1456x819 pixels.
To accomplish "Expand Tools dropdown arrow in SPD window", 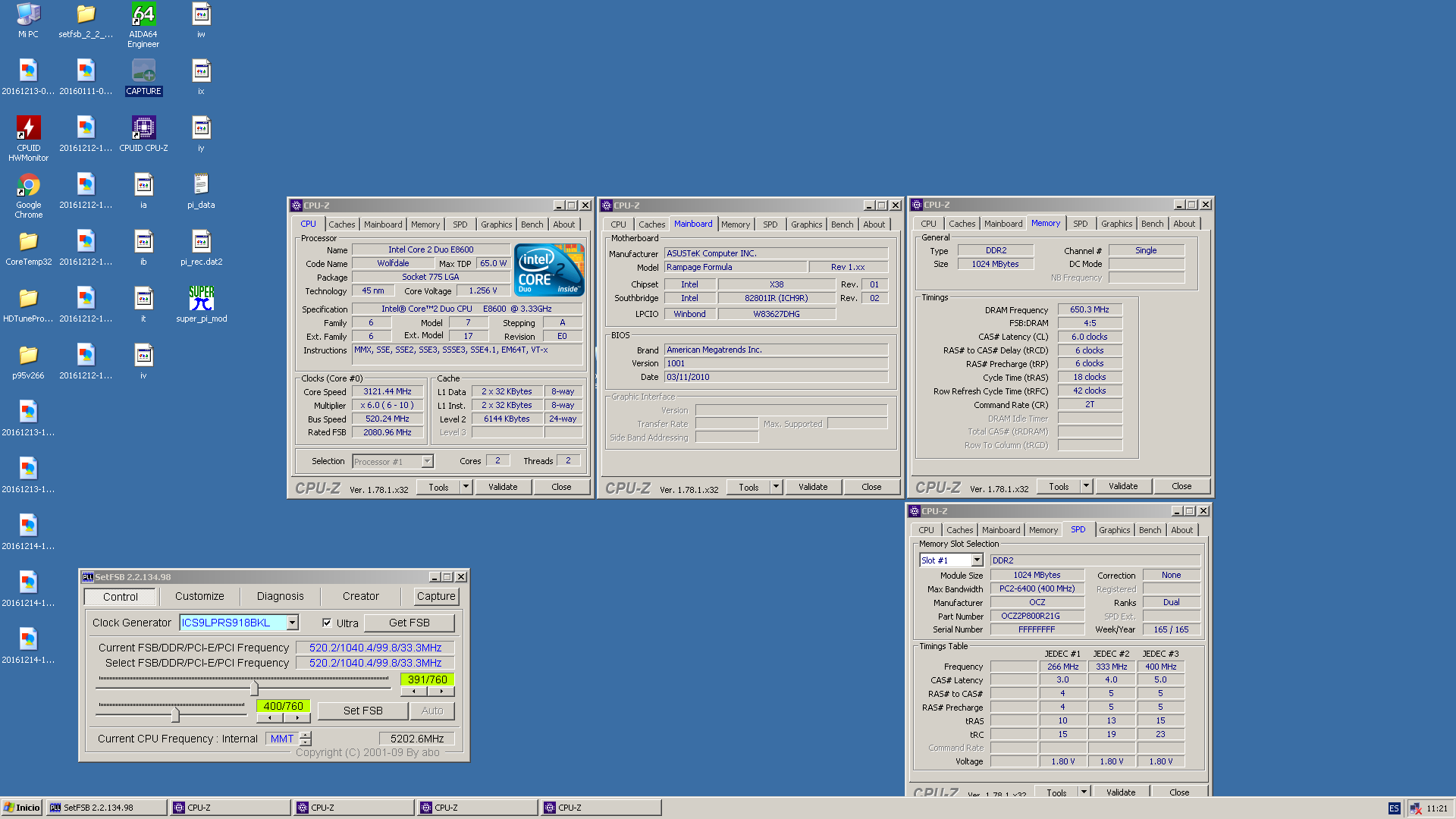I will pyautogui.click(x=1084, y=792).
